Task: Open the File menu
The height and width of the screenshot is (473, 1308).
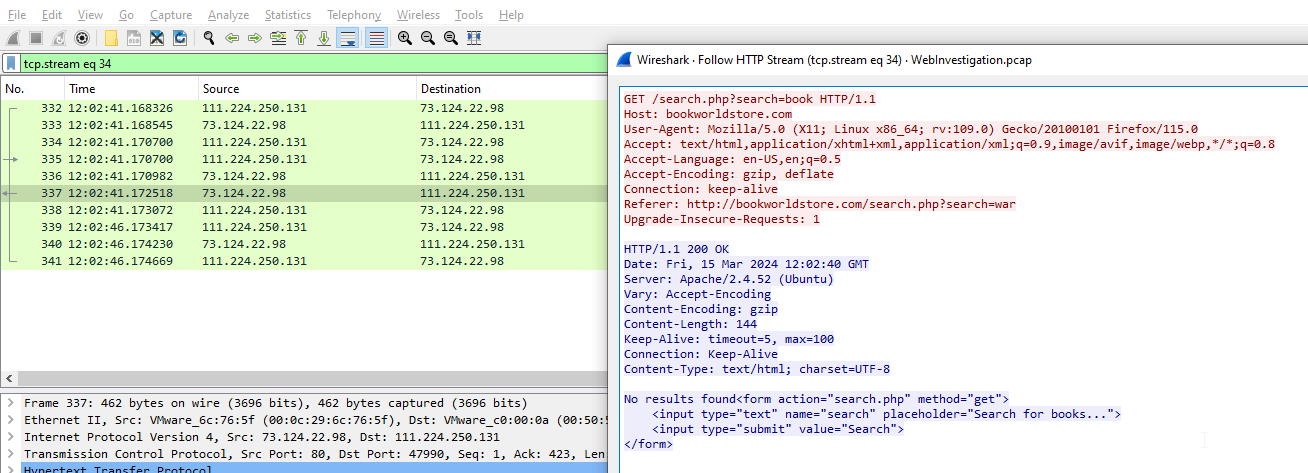Action: coord(17,15)
